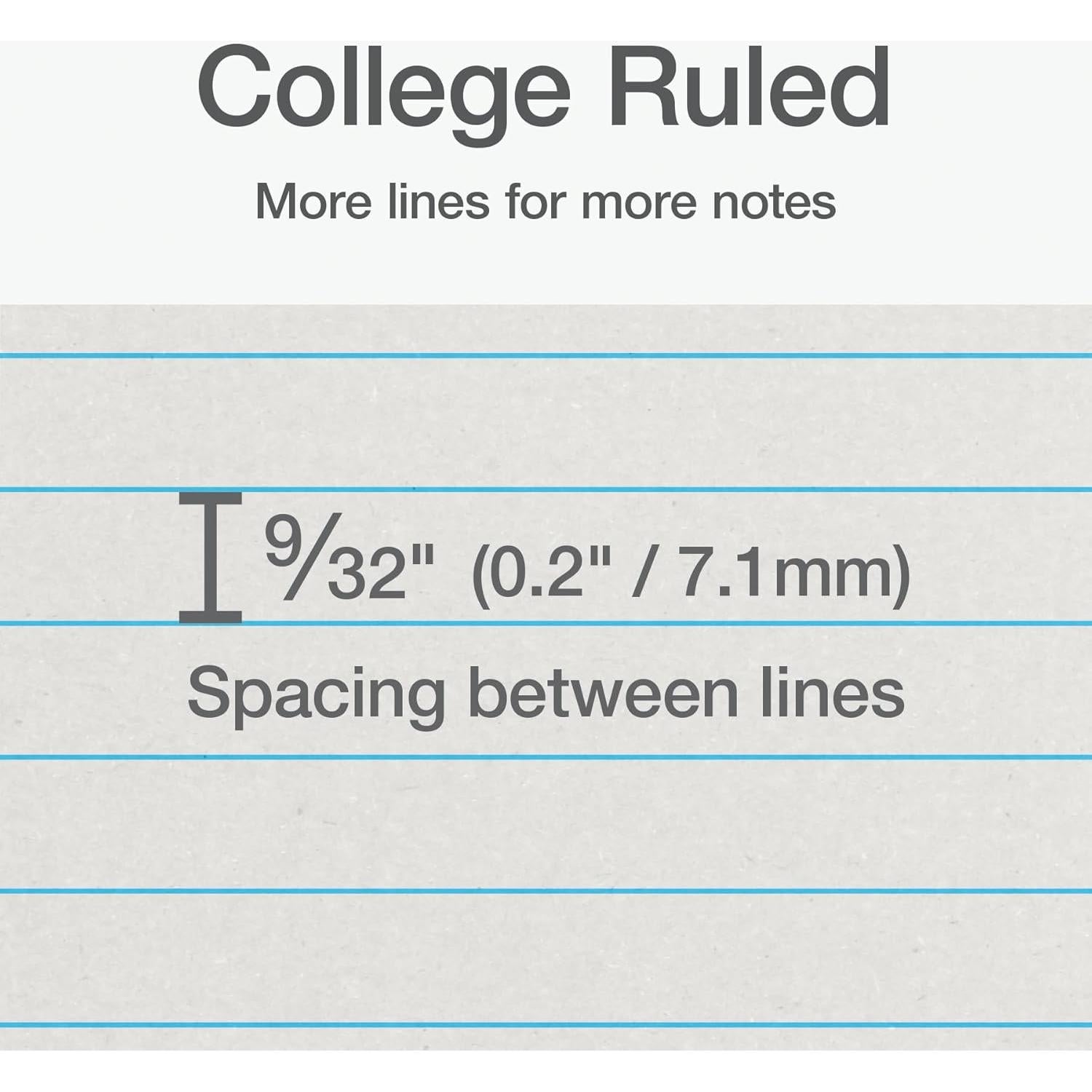Click the top cap of the spacing bracket
This screenshot has height=1092, width=1092.
(210, 497)
